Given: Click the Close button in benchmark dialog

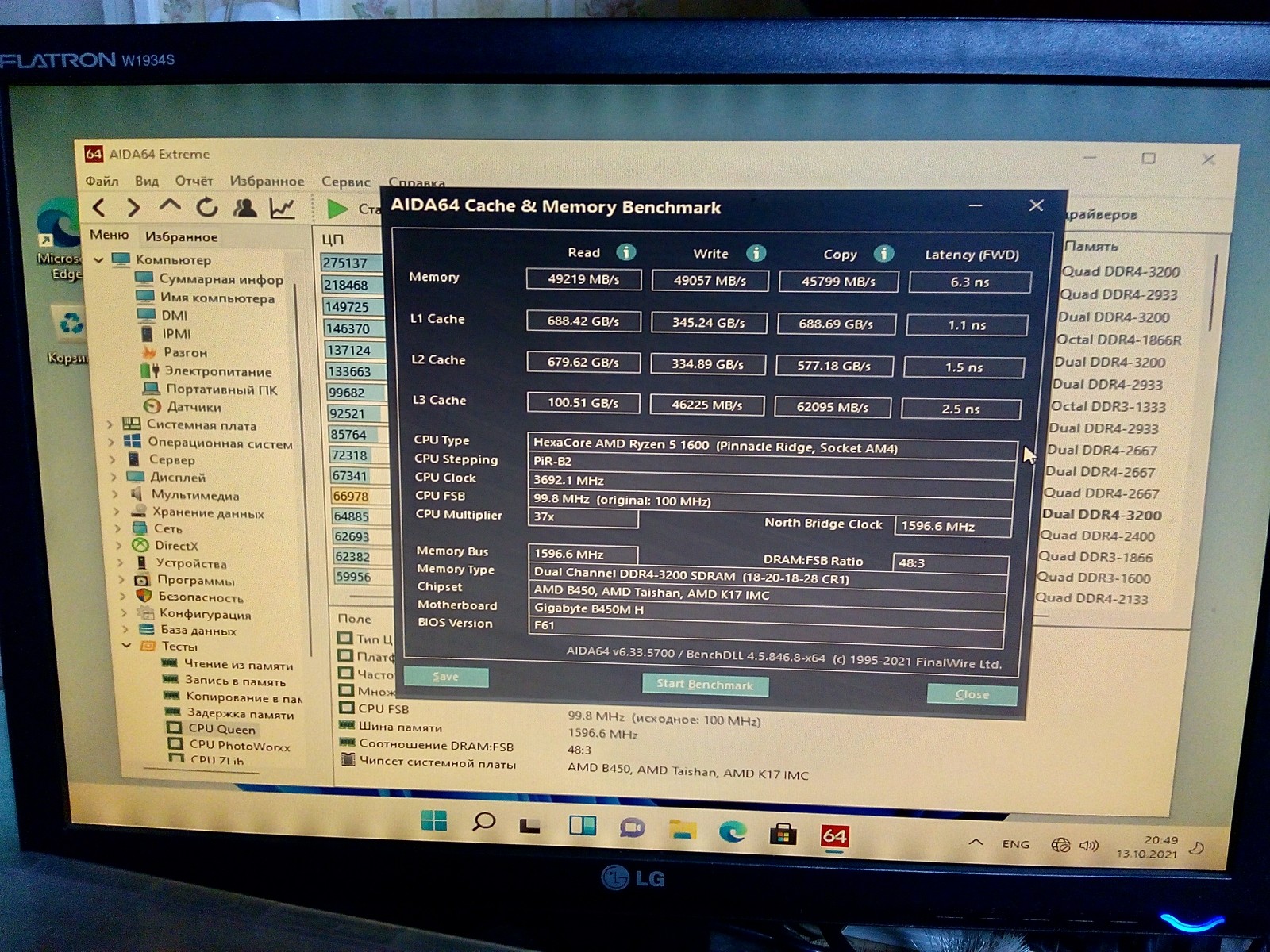Looking at the screenshot, I should click(x=972, y=694).
